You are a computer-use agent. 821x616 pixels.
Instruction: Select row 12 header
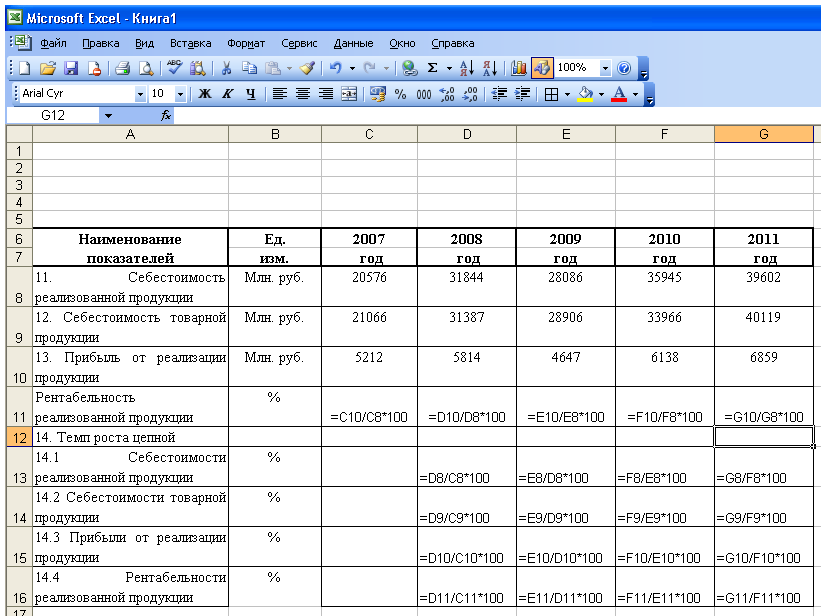[19, 437]
